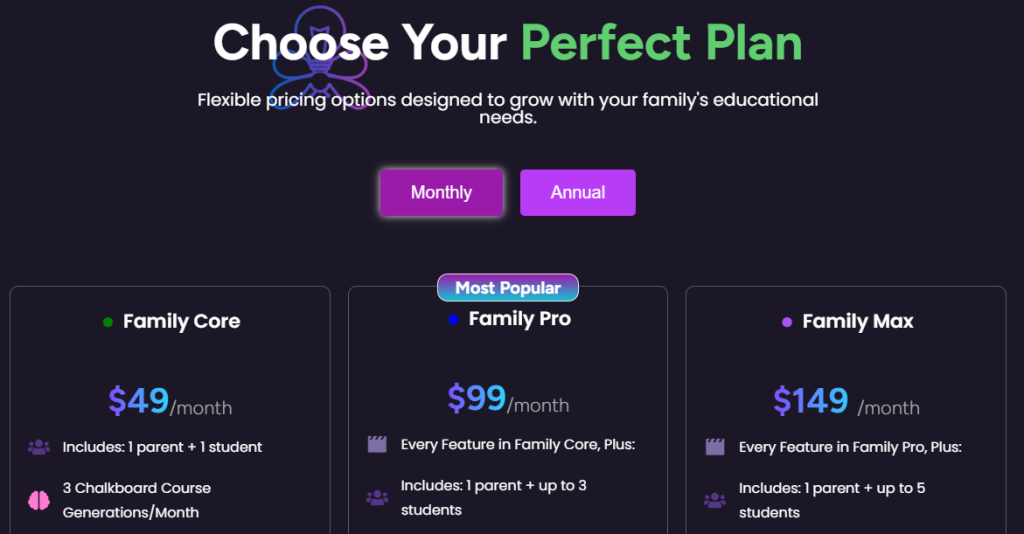Screen dimensions: 1024x534
Task: Click the clapperboard icon in Family Max
Action: (714, 447)
